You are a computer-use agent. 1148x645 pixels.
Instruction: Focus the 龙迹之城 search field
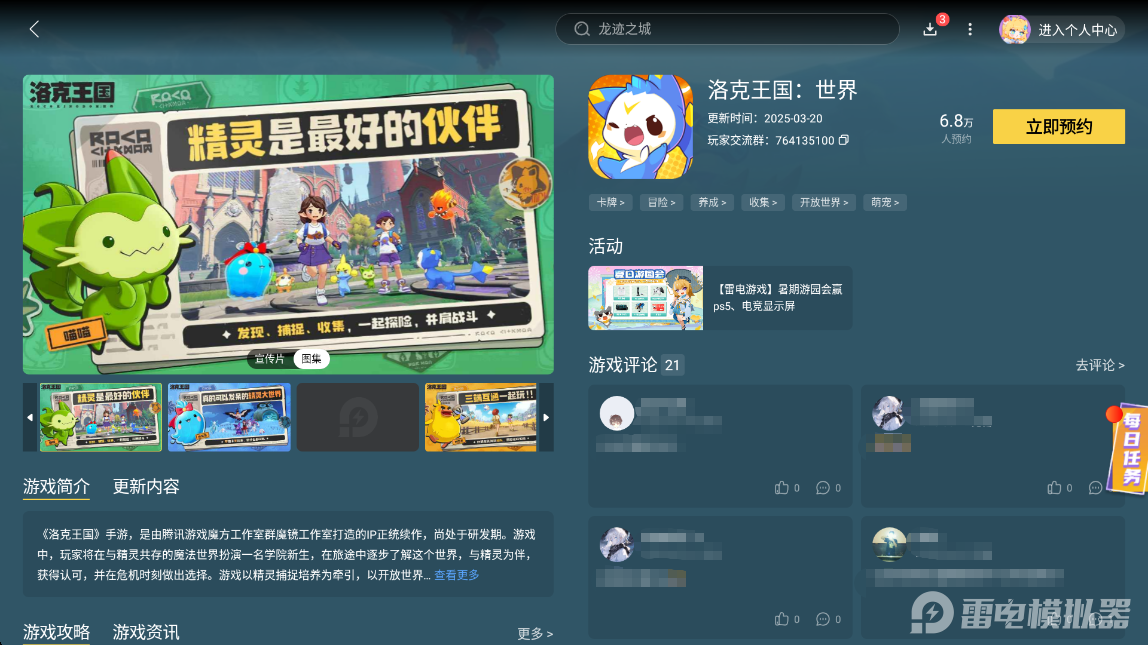click(x=727, y=29)
